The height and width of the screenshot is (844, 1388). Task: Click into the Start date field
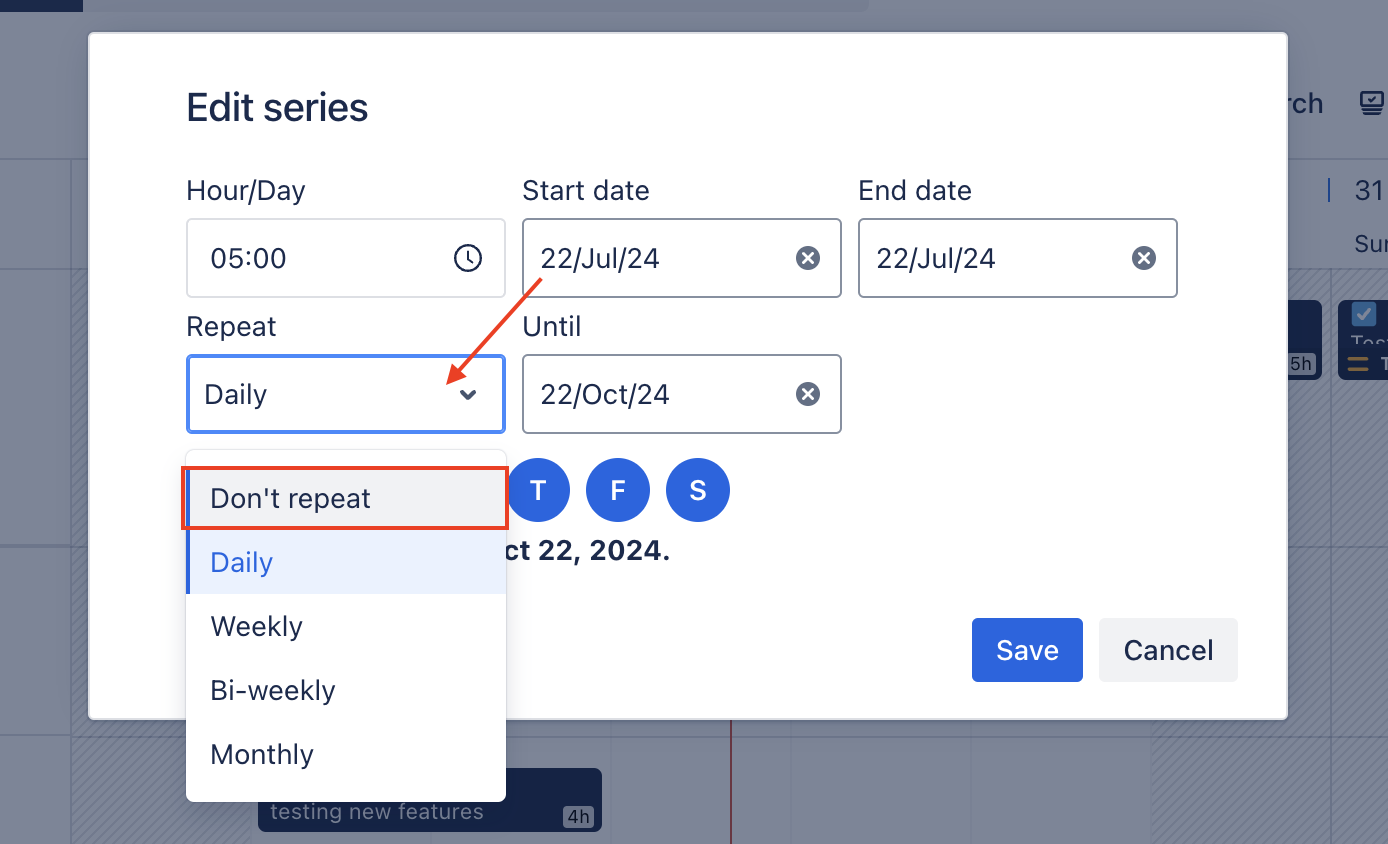(682, 258)
